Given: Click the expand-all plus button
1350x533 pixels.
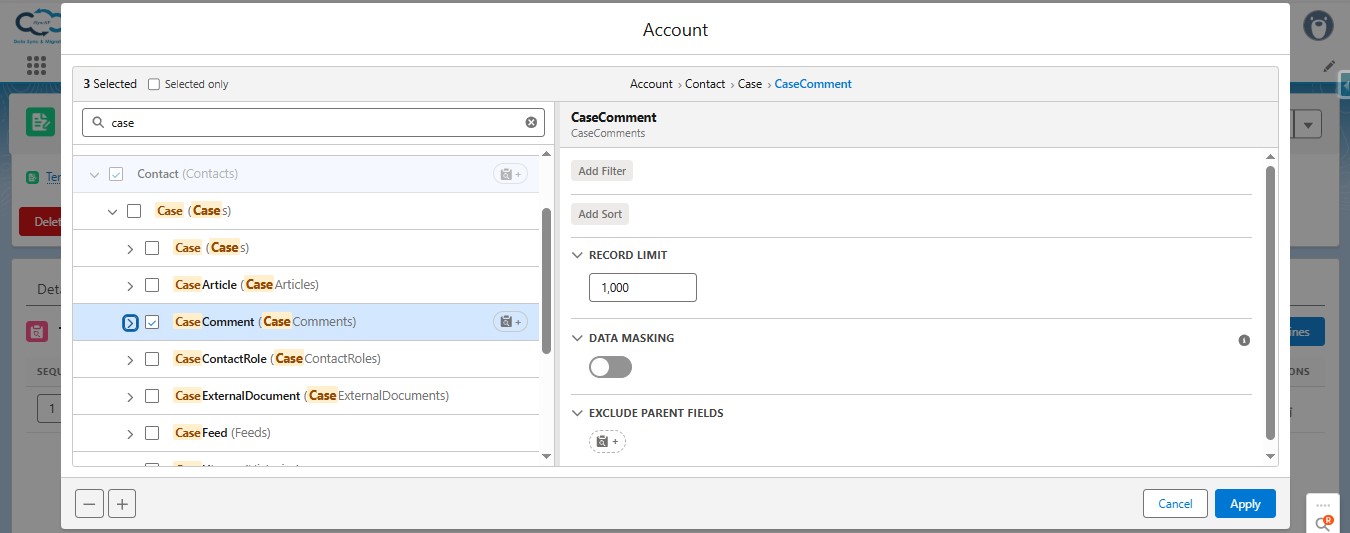Looking at the screenshot, I should pos(122,504).
